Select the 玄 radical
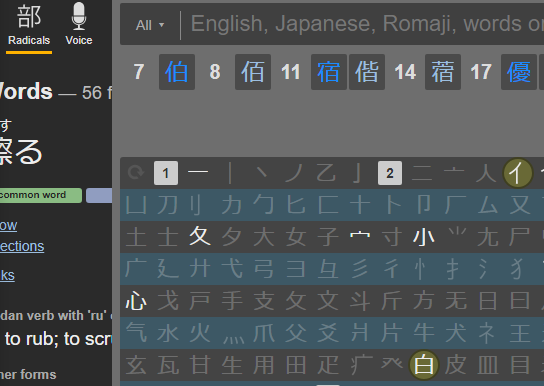 (x=136, y=365)
